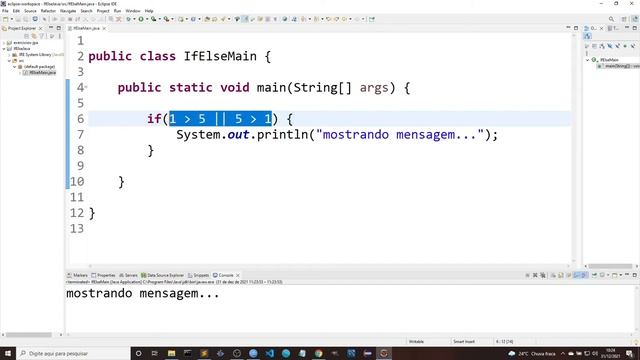Screen dimensions: 640x360
Task: Collapse the (default package) node
Action: (14, 67)
